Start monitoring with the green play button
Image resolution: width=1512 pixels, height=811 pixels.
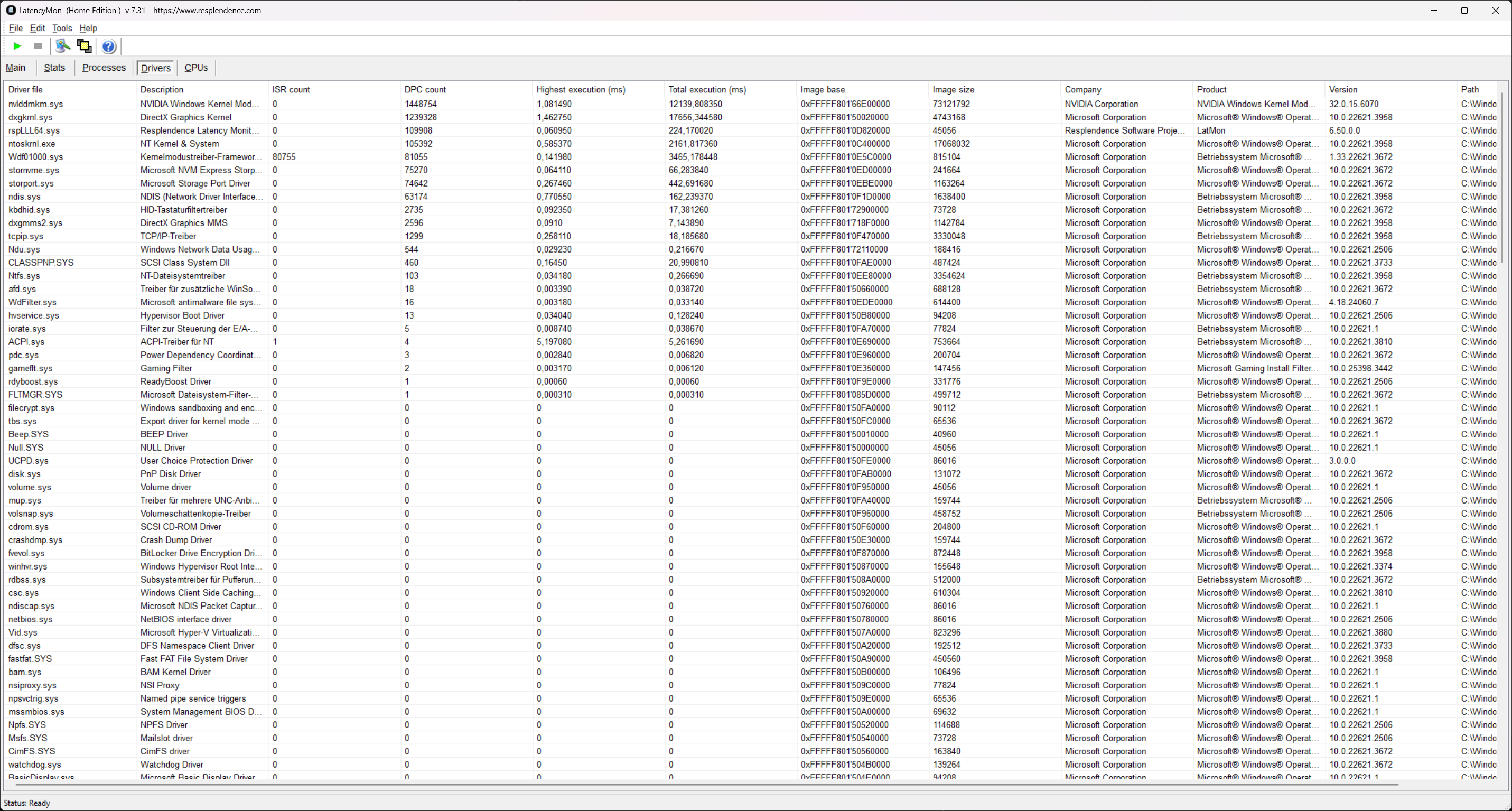(x=17, y=46)
